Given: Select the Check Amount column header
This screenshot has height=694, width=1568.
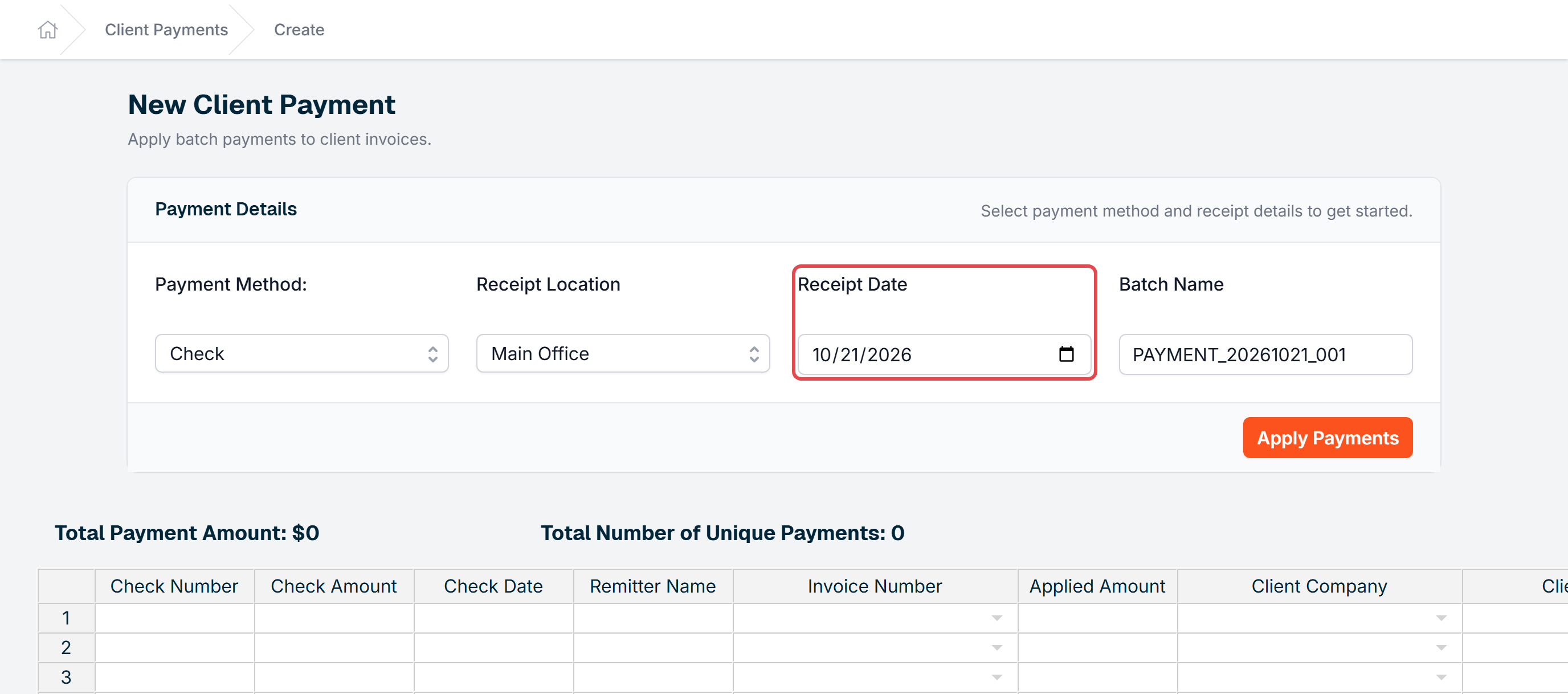Looking at the screenshot, I should (x=334, y=586).
